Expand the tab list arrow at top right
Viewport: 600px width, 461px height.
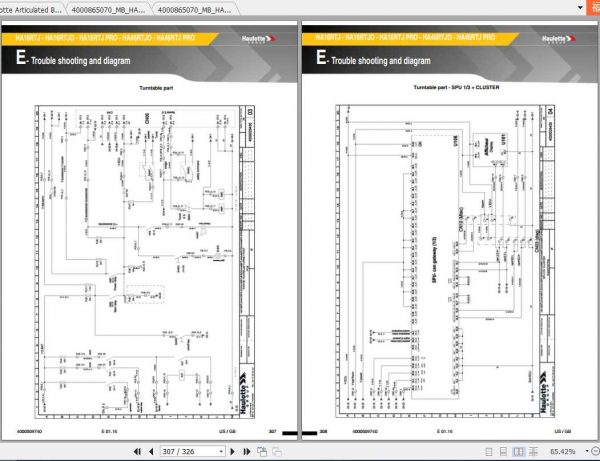(x=580, y=7)
